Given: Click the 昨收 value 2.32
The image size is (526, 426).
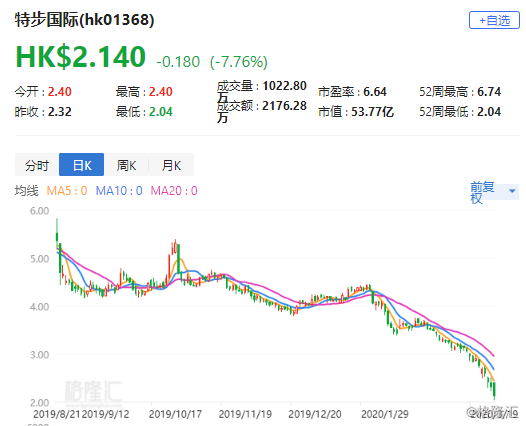Looking at the screenshot, I should coord(59,112).
